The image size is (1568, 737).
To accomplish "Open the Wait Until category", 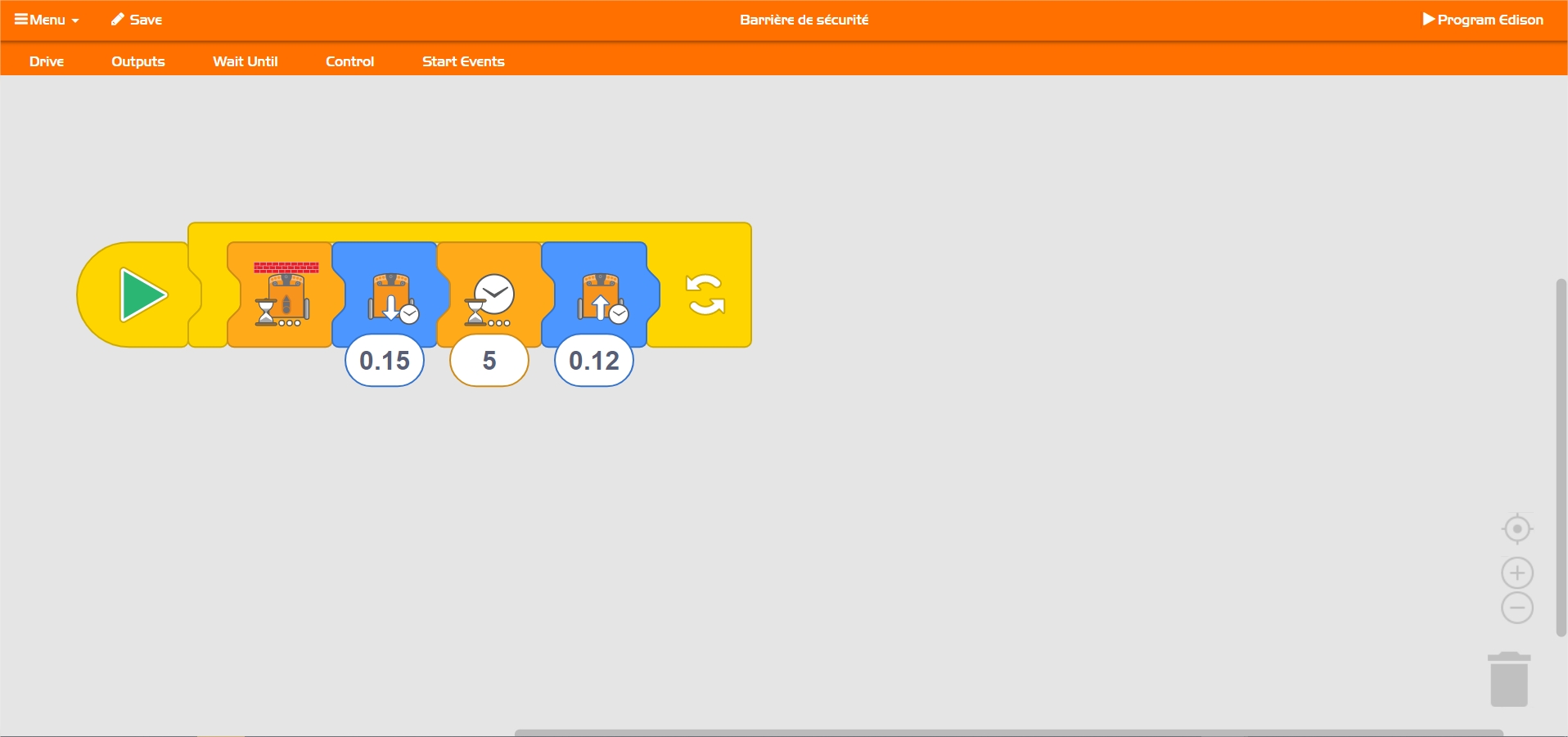I will (246, 61).
